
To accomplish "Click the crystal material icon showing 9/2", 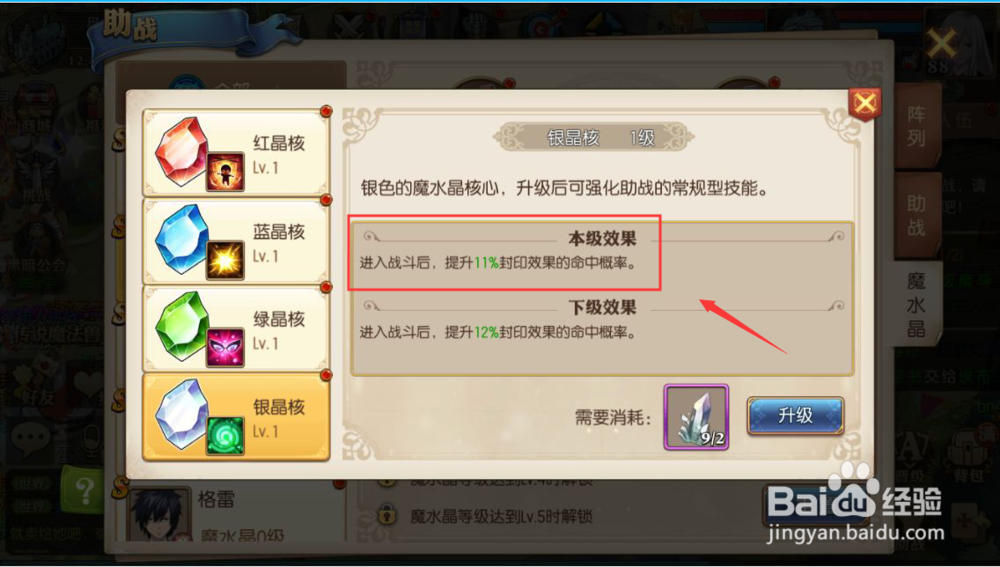I will [x=696, y=416].
